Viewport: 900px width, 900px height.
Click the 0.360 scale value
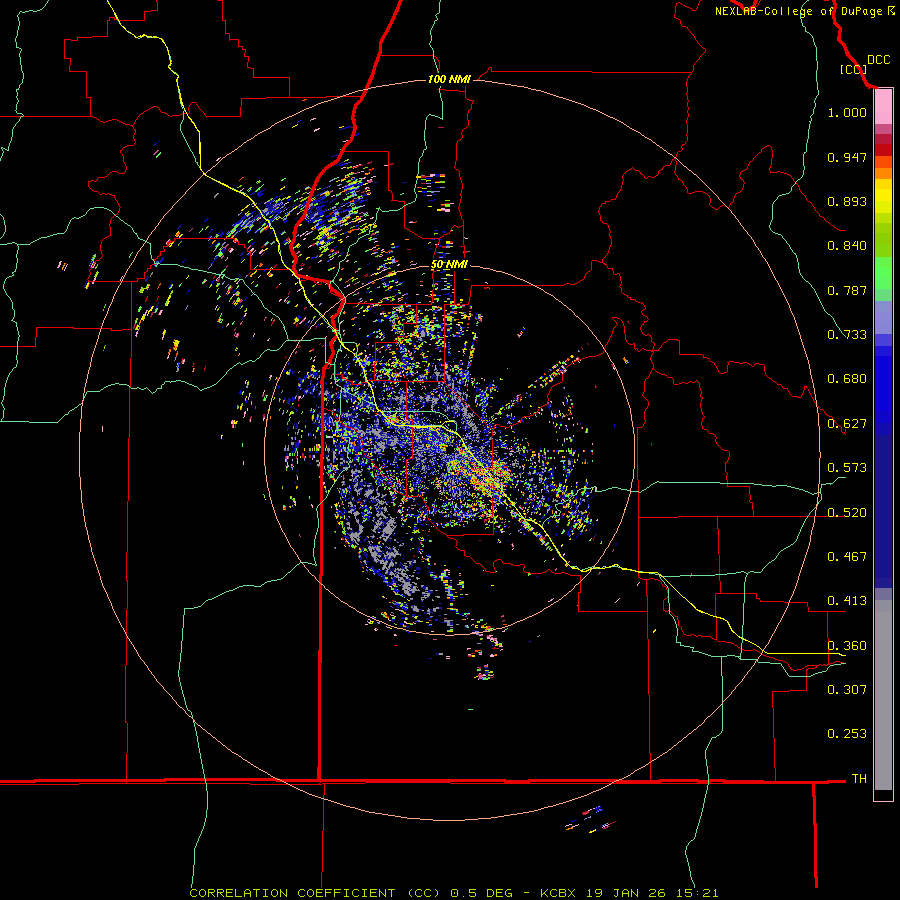tap(847, 646)
